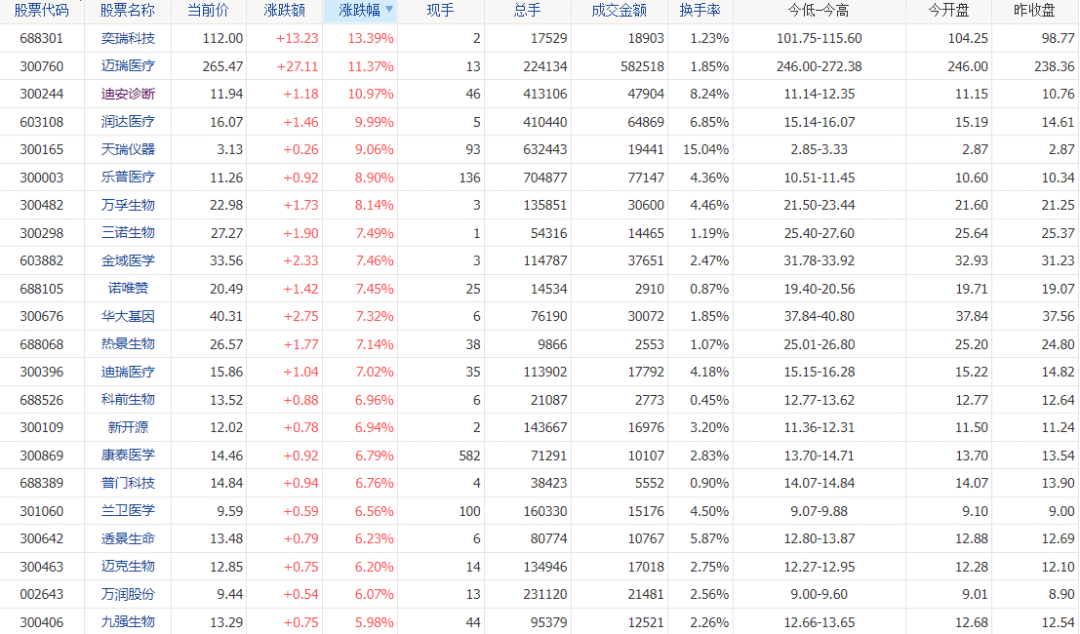Sort by 成交金额 column header
This screenshot has height=634, width=1080.
[x=619, y=10]
